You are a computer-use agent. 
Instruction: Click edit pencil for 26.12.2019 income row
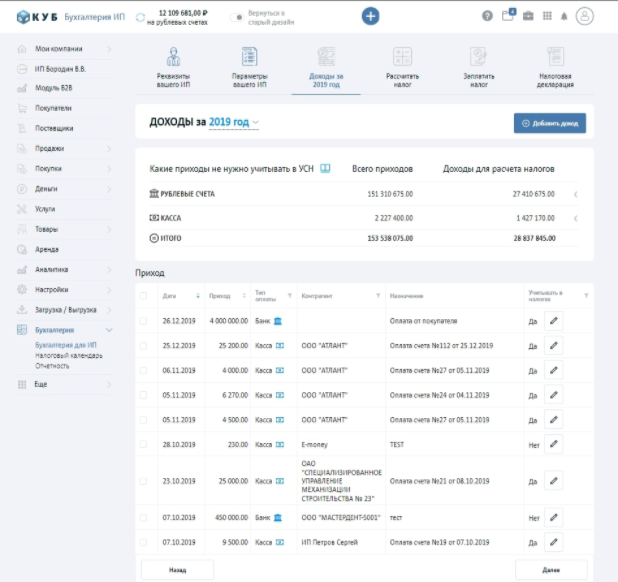click(x=553, y=321)
